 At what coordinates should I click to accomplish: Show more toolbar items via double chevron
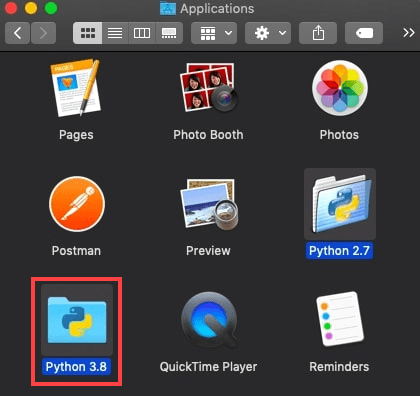coord(409,33)
